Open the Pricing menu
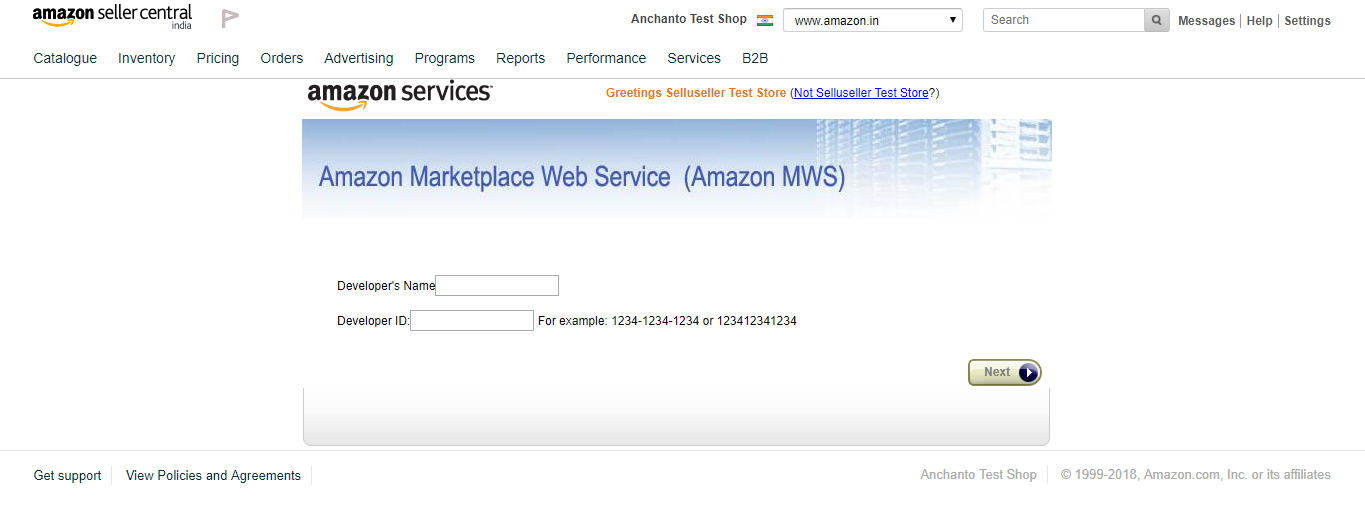 pos(218,58)
